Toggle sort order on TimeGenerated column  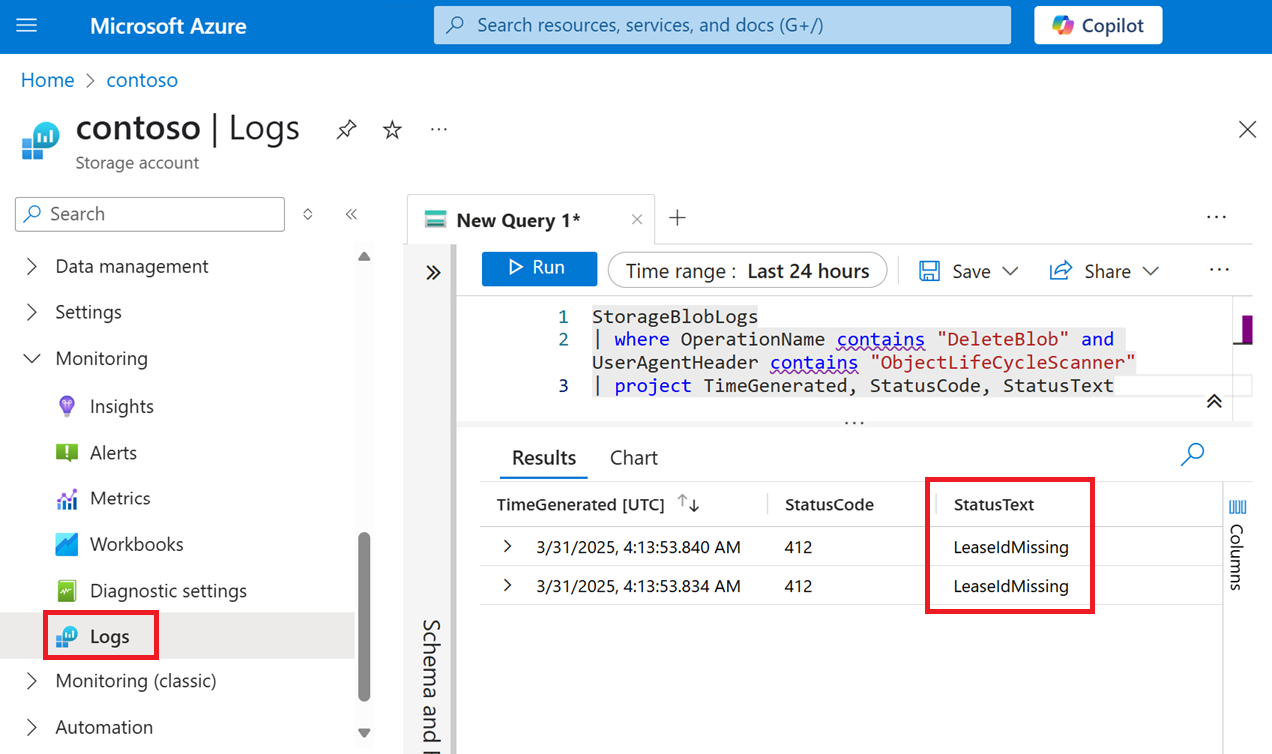(688, 504)
